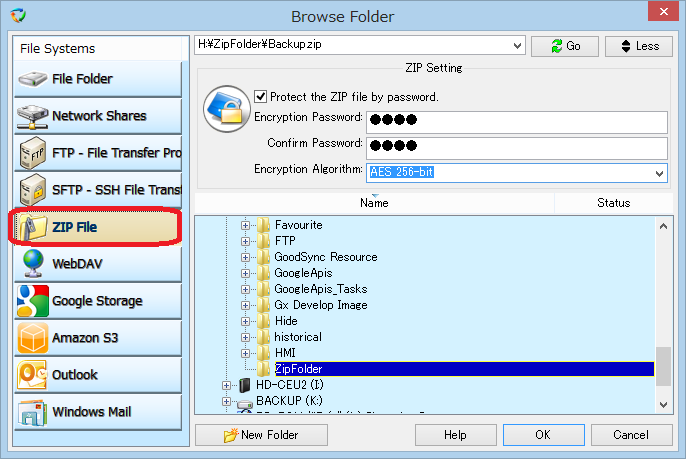Cancel the Browse Folder dialog
Viewport: 686px width, 459px height.
pyautogui.click(x=631, y=435)
